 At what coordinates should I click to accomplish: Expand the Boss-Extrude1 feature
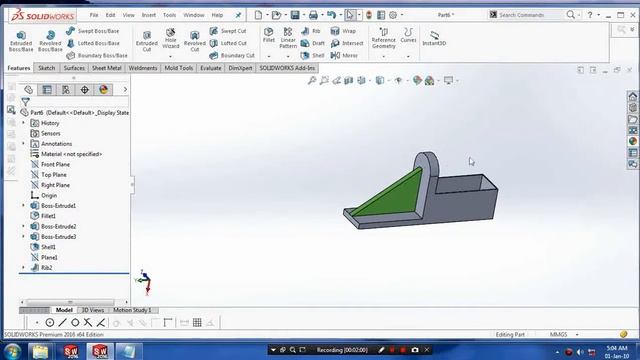coord(23,206)
